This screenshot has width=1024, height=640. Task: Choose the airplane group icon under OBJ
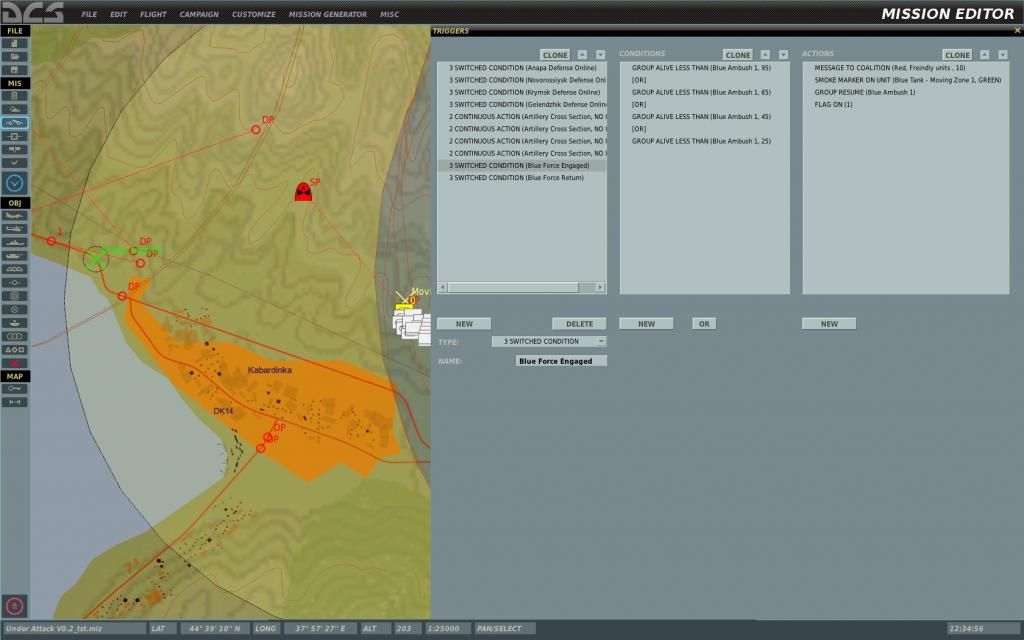[16, 214]
